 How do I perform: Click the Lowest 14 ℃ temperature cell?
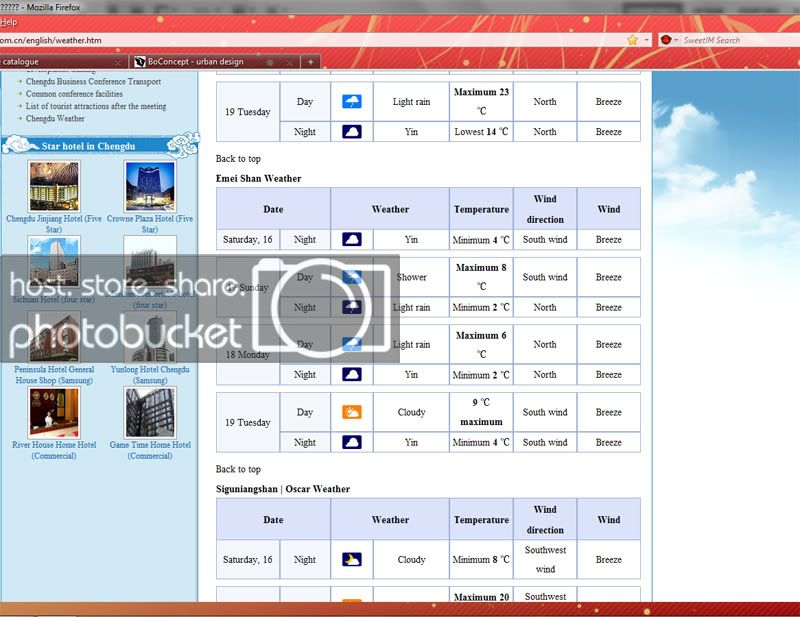pyautogui.click(x=481, y=132)
